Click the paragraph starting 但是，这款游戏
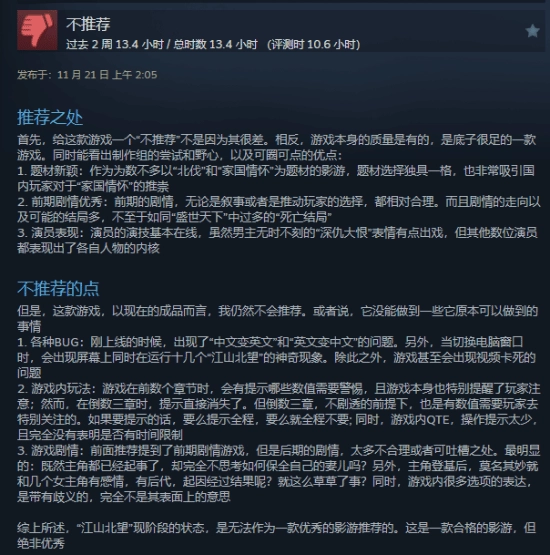The height and width of the screenshot is (555, 550). click(277, 319)
